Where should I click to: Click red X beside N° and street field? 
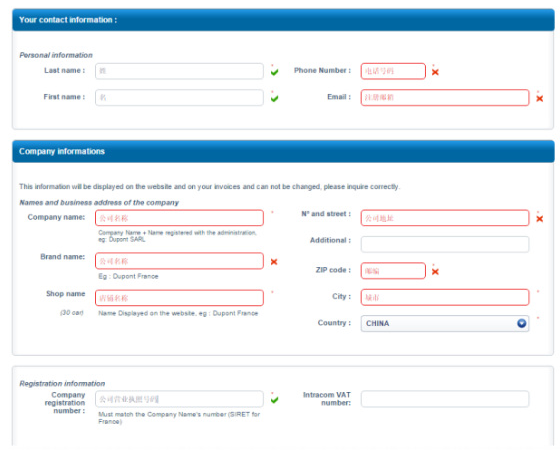540,219
